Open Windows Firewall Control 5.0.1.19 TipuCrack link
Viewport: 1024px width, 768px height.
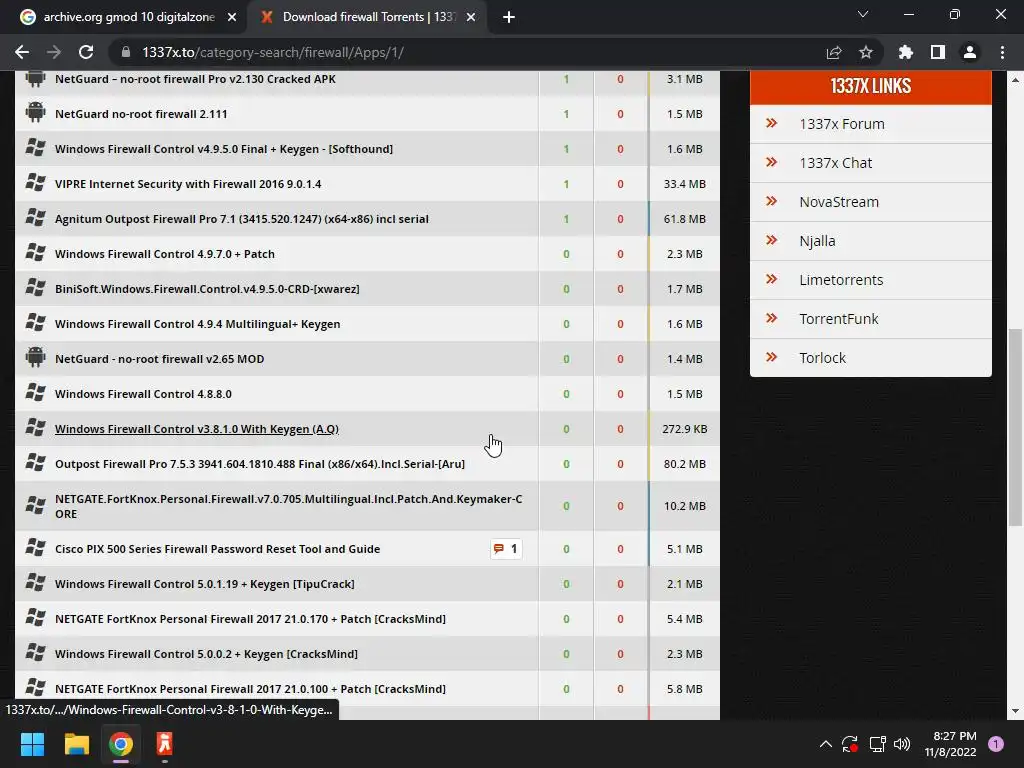pos(204,584)
